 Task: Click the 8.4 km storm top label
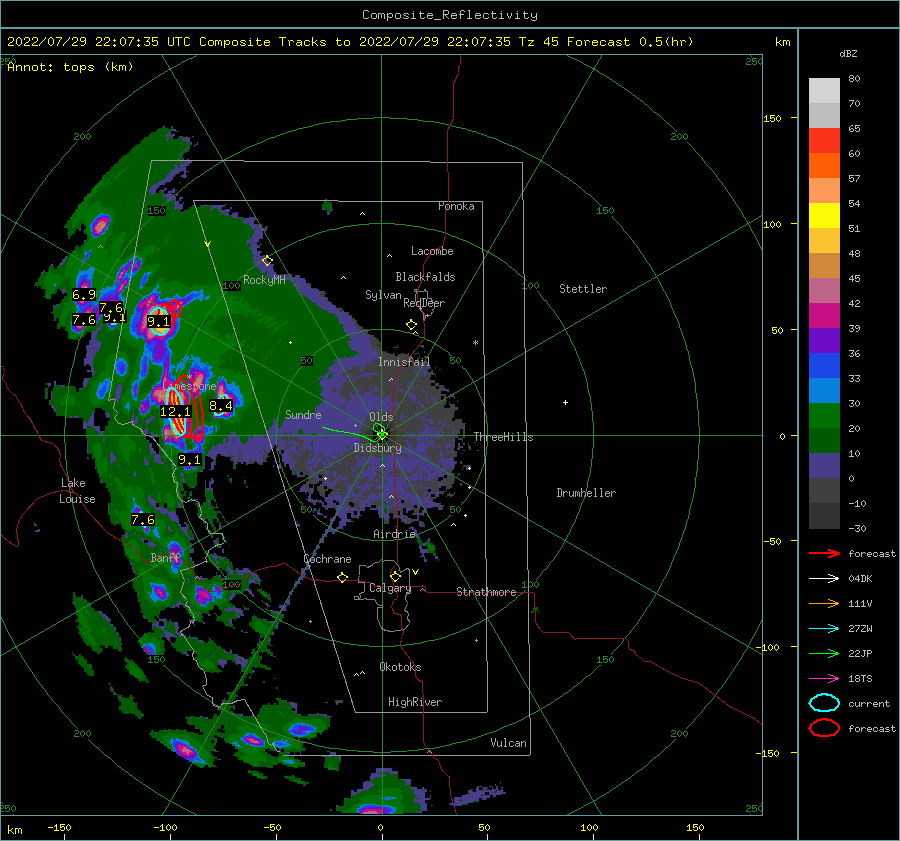point(221,406)
